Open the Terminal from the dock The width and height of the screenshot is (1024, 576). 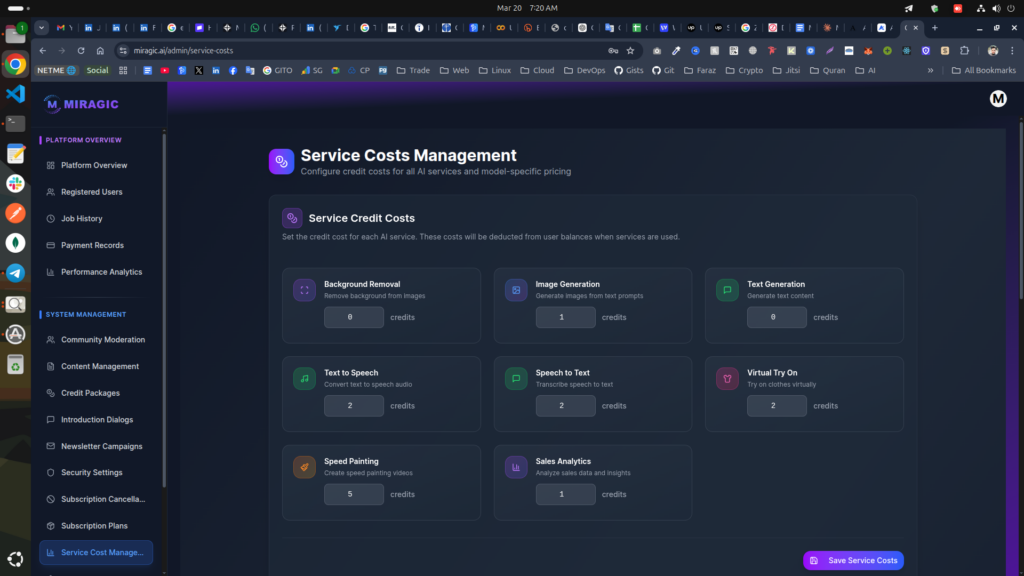click(x=15, y=123)
